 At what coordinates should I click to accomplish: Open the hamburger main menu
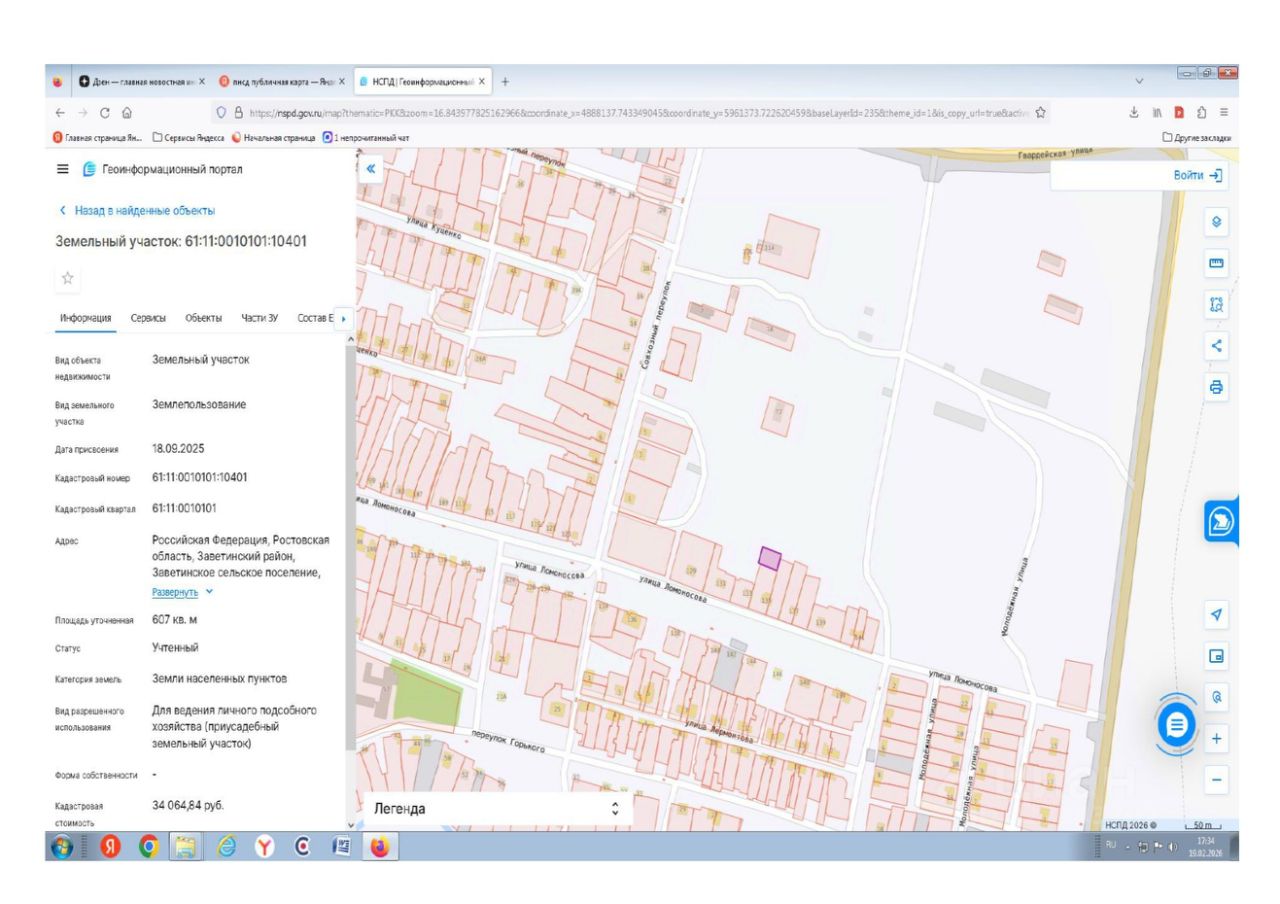(62, 170)
